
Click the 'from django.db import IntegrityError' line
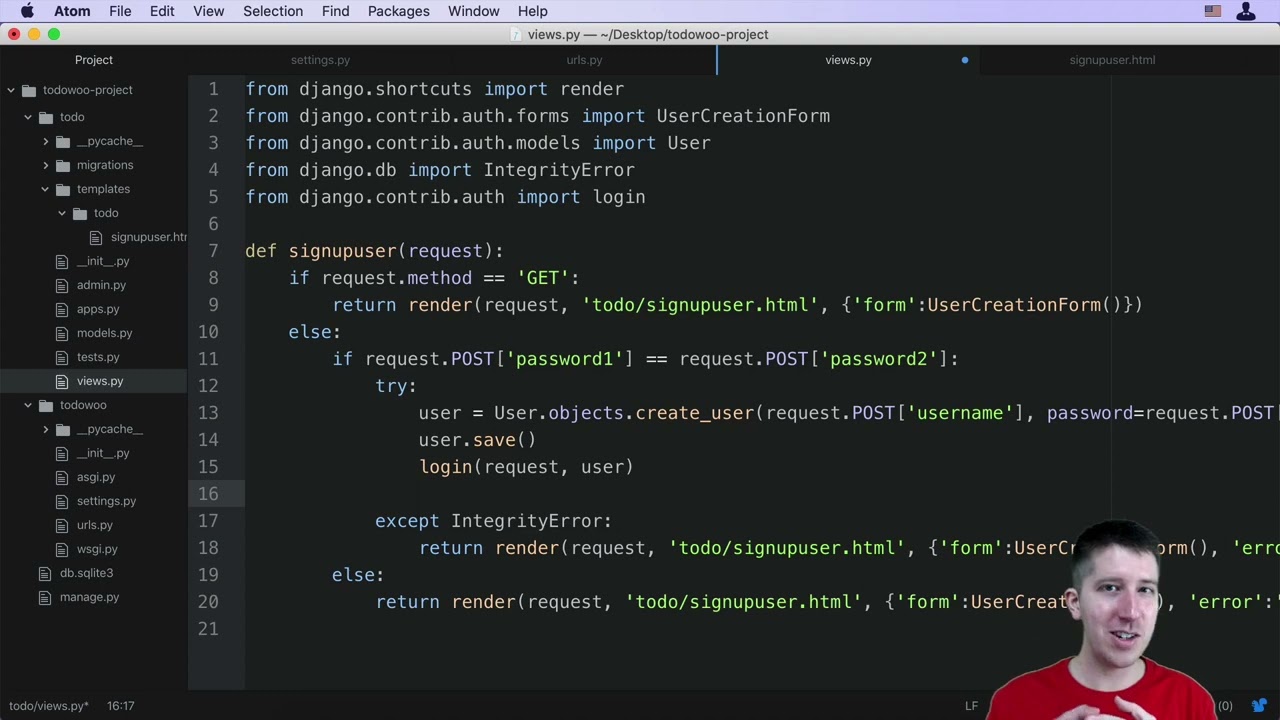click(x=440, y=170)
